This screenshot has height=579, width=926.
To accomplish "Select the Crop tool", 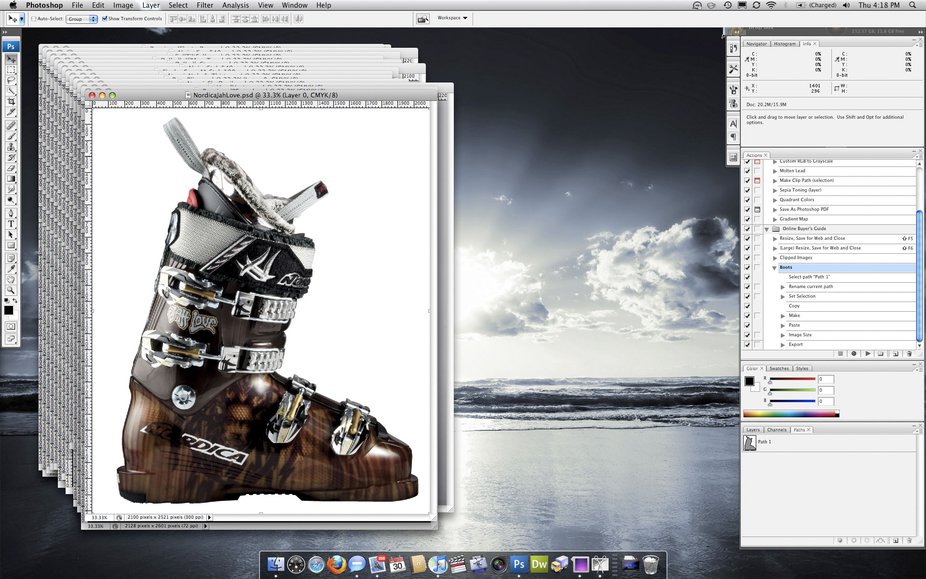I will [x=11, y=102].
